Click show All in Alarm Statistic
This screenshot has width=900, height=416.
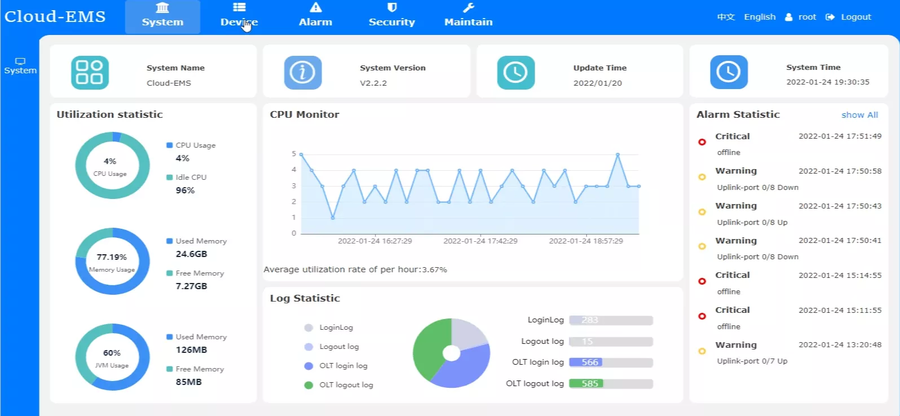tap(859, 115)
